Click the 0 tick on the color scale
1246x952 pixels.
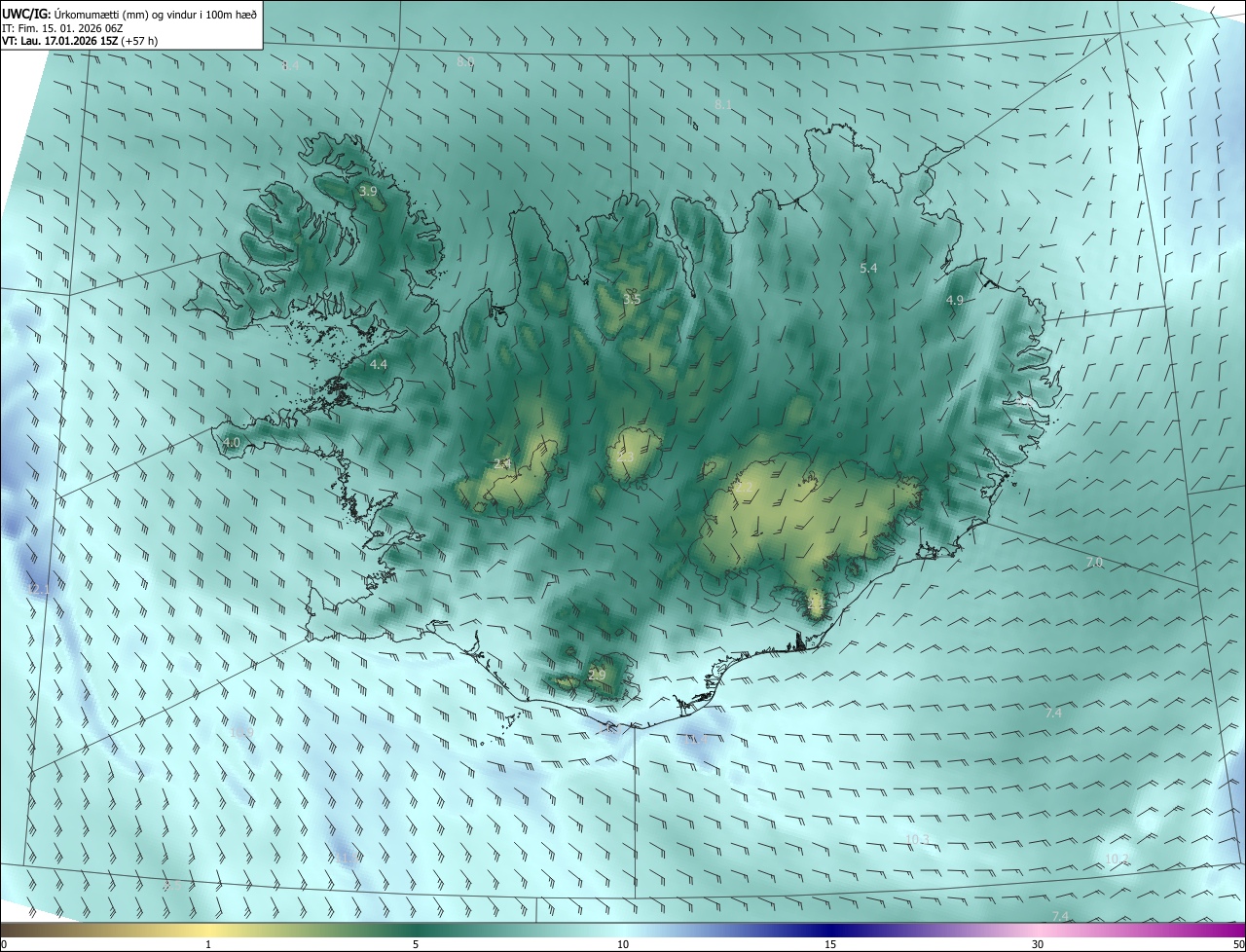pos(4,944)
